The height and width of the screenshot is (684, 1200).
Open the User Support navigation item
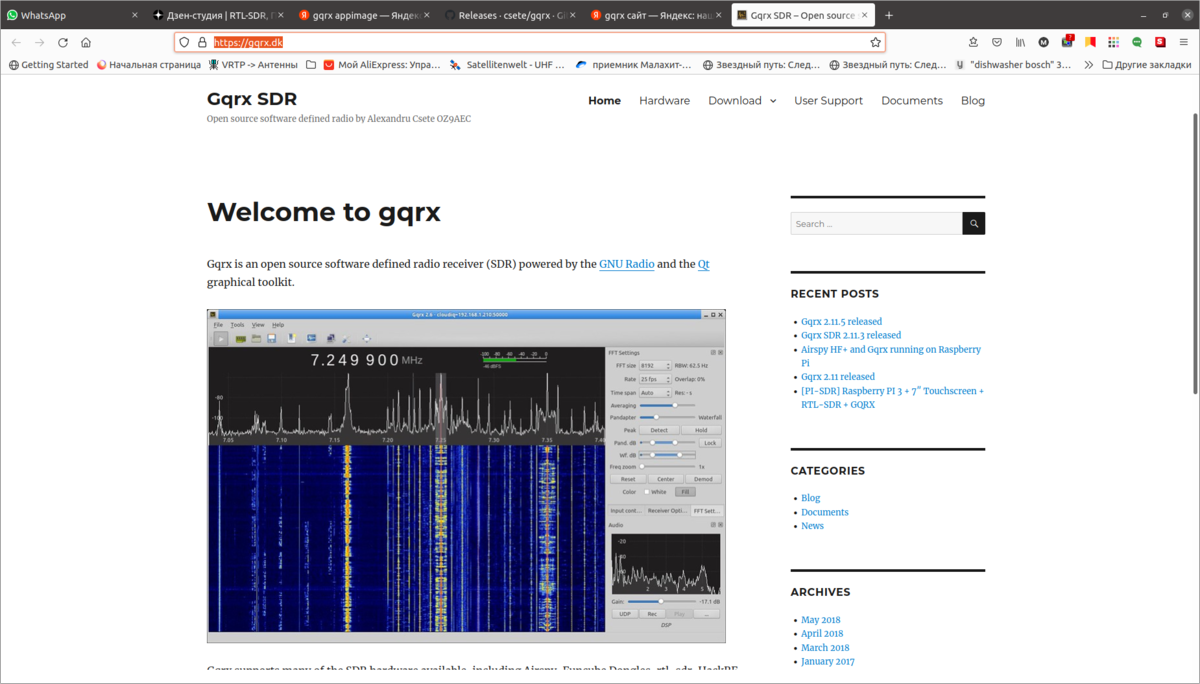(828, 101)
